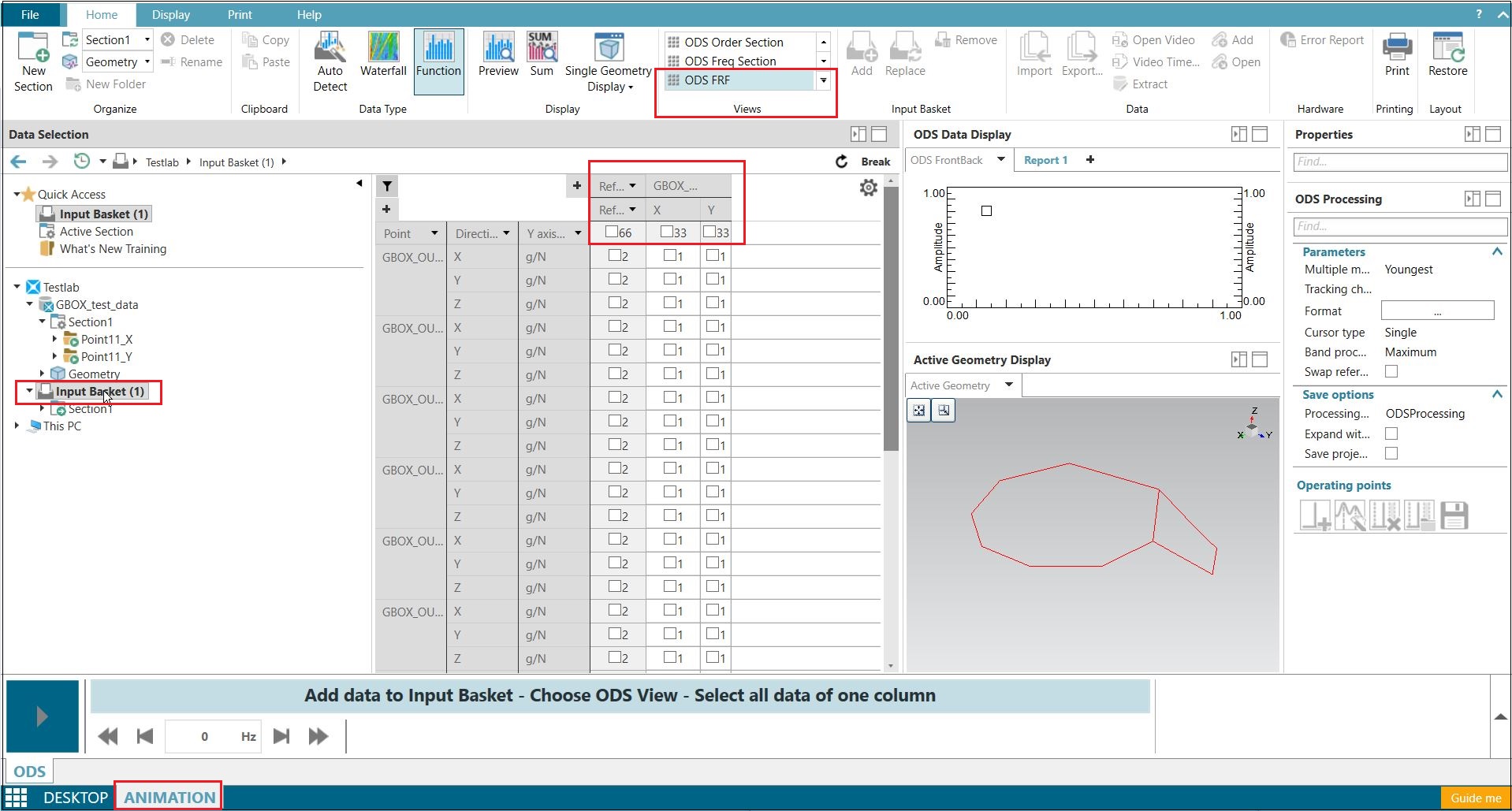This screenshot has width=1512, height=811.
Task: Enable the Expand with checkbox under Save options
Action: point(1392,433)
